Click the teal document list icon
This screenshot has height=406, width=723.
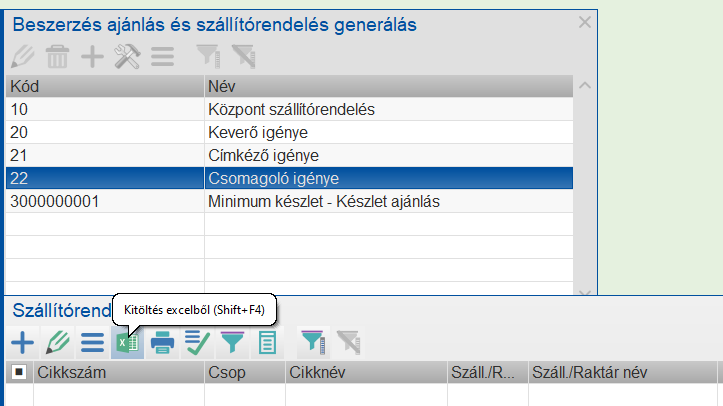(x=266, y=343)
